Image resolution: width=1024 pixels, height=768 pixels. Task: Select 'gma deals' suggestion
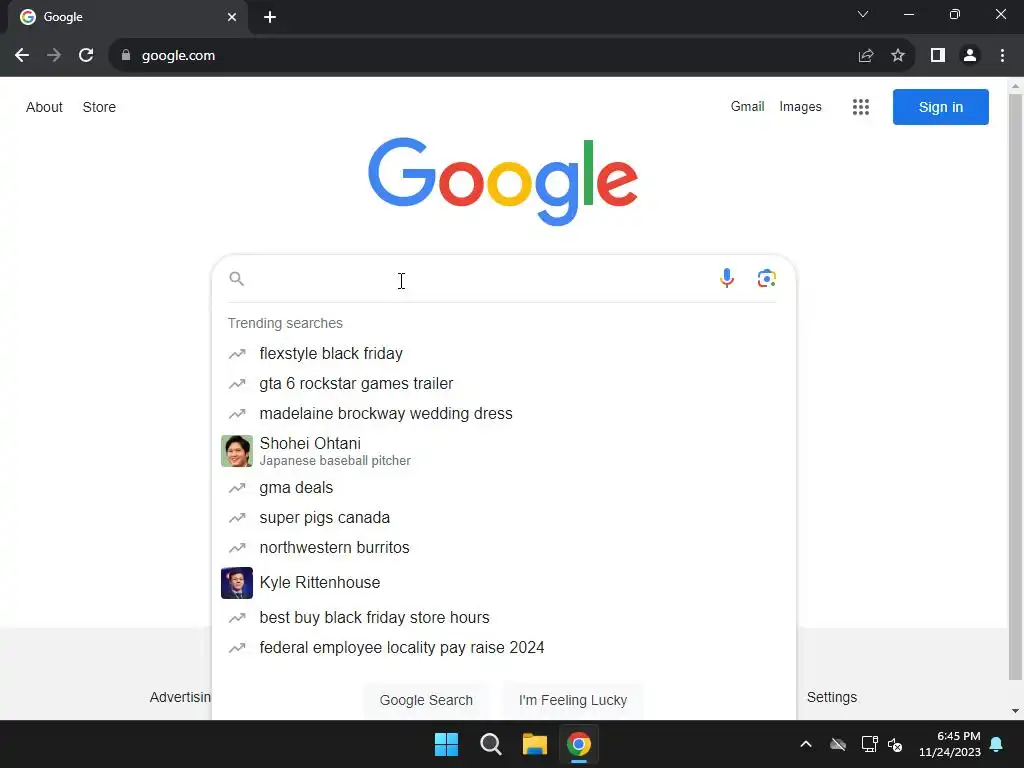tap(504, 488)
